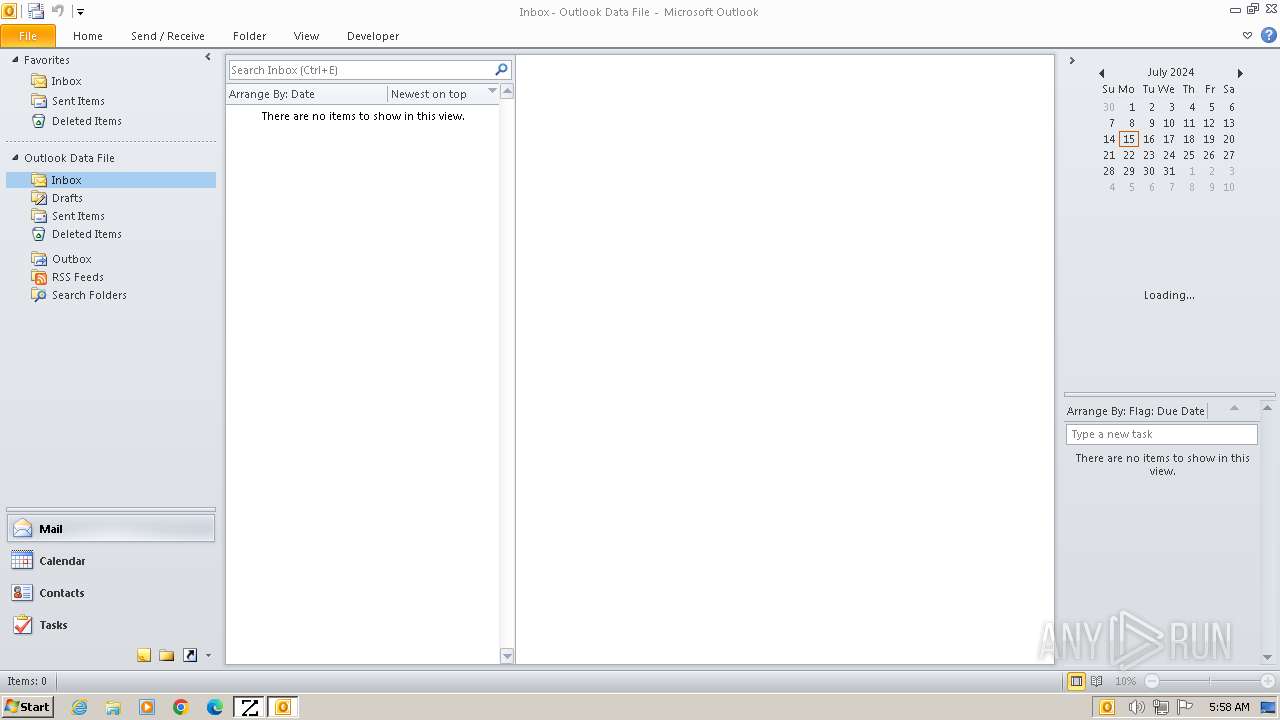
Task: Open the Windows Start menu
Action: (28, 707)
